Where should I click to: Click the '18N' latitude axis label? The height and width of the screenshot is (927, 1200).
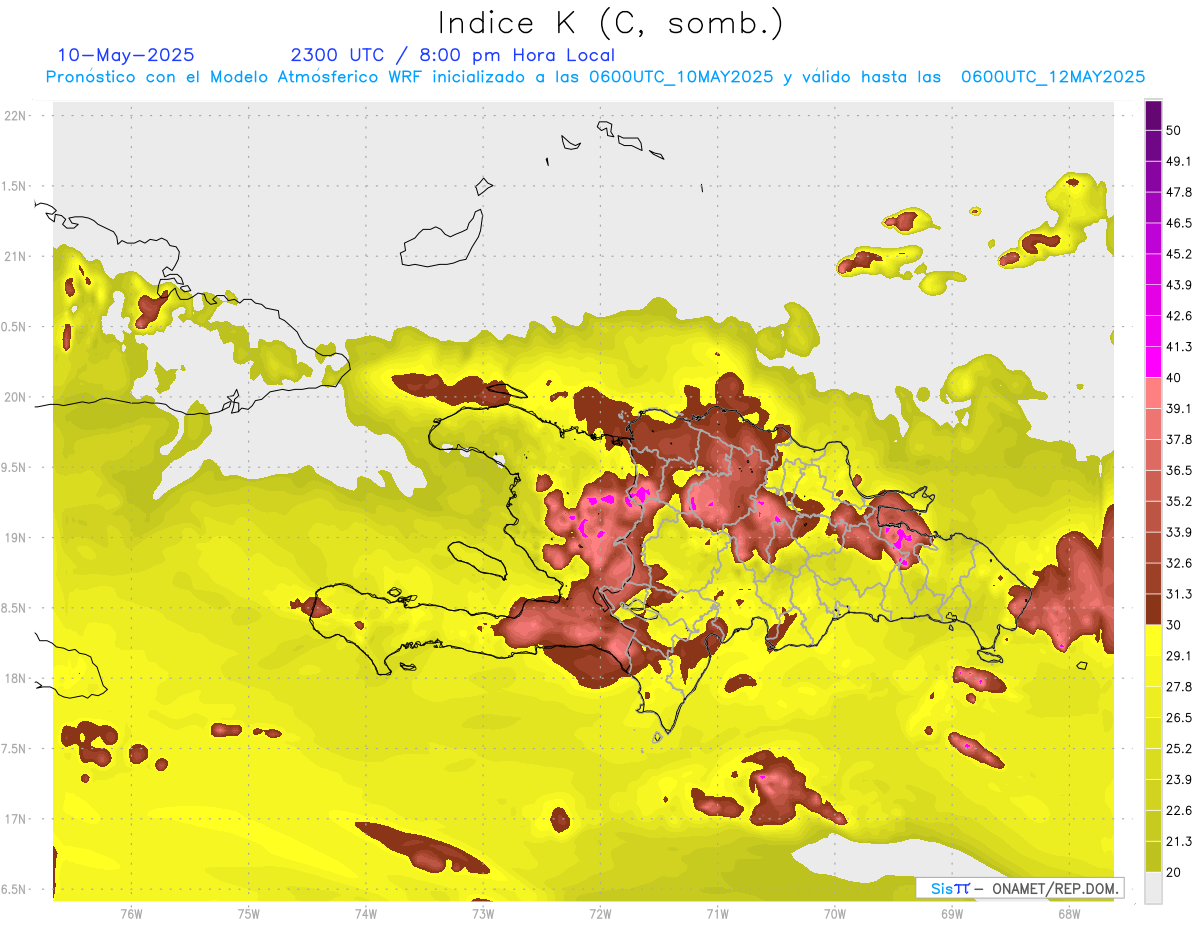[17, 679]
